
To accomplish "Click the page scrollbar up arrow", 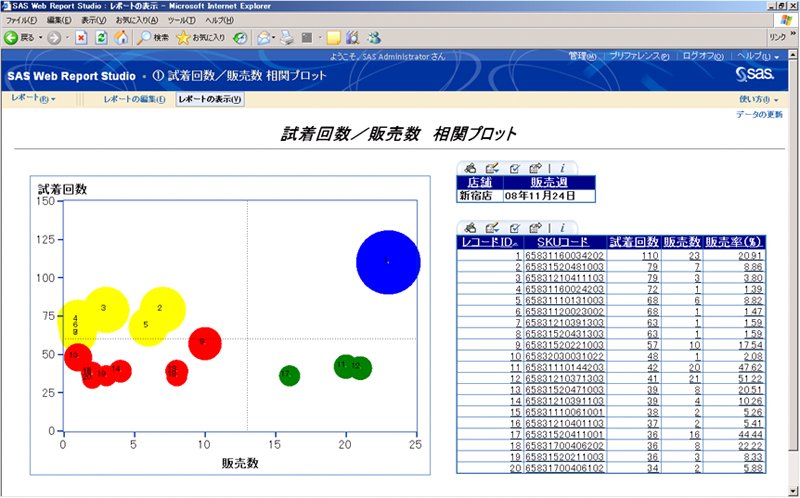I will pyautogui.click(x=793, y=54).
